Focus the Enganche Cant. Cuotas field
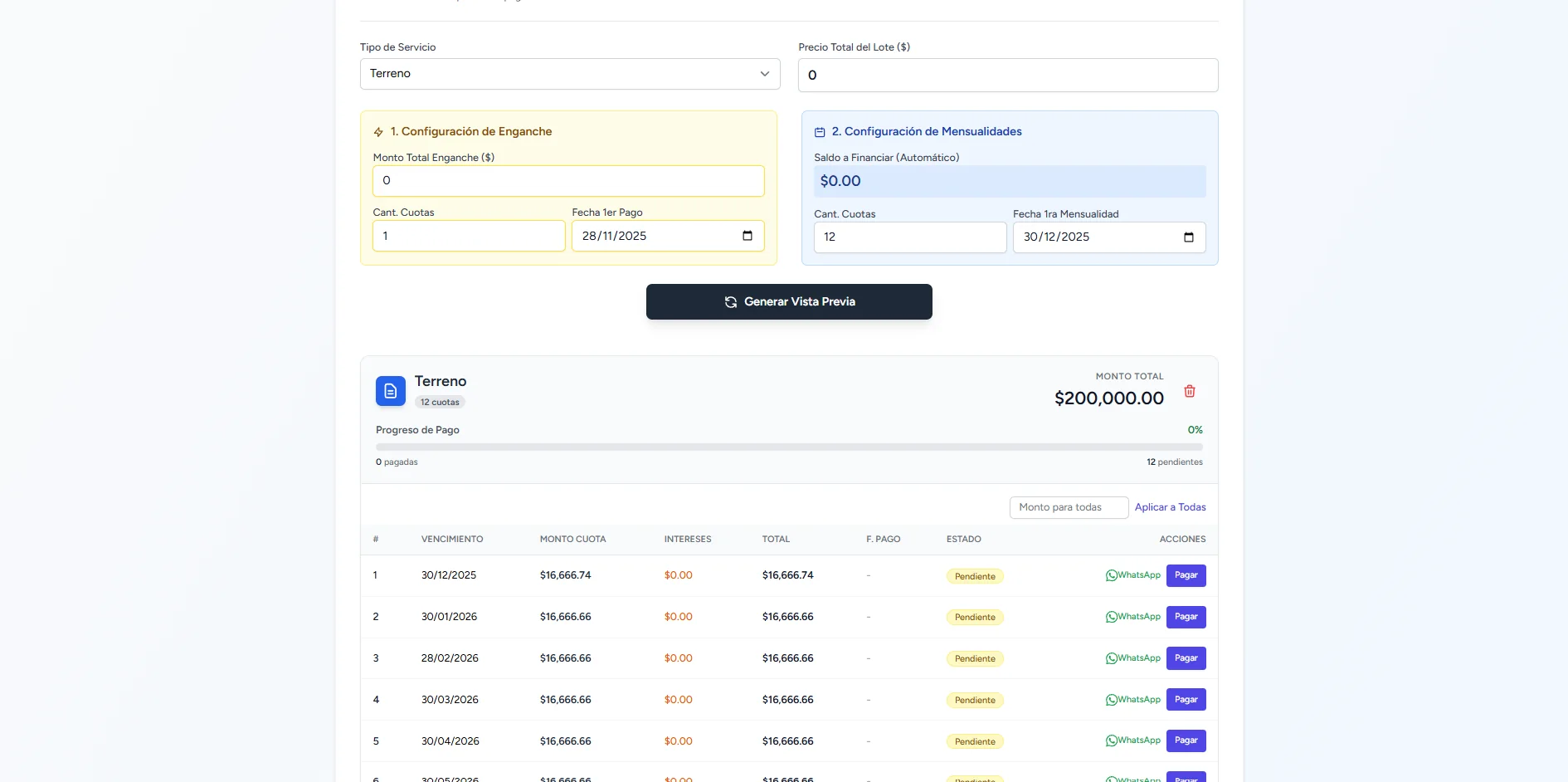The height and width of the screenshot is (782, 1568). [469, 236]
